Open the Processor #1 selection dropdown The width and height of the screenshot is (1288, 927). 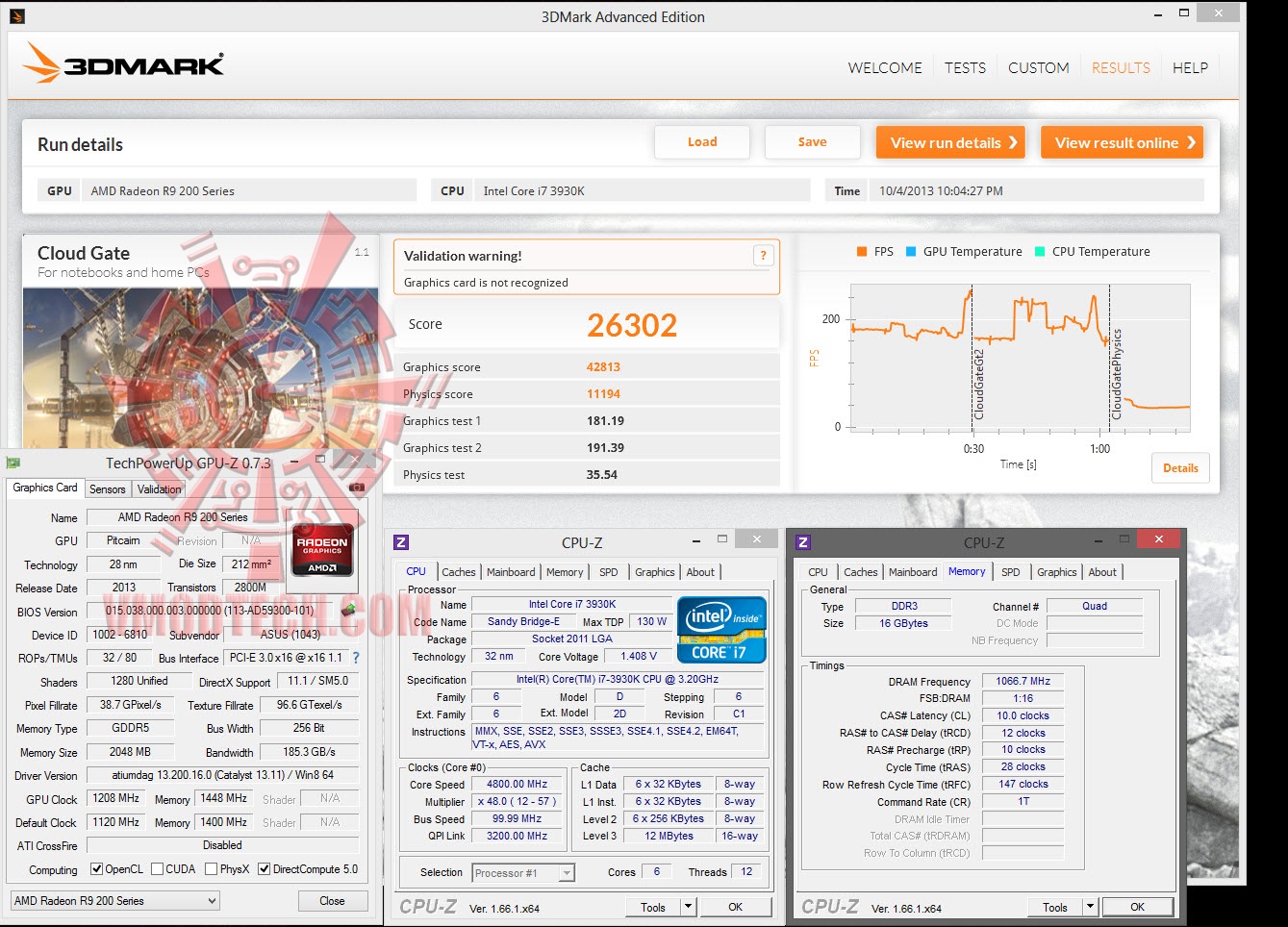pyautogui.click(x=523, y=873)
